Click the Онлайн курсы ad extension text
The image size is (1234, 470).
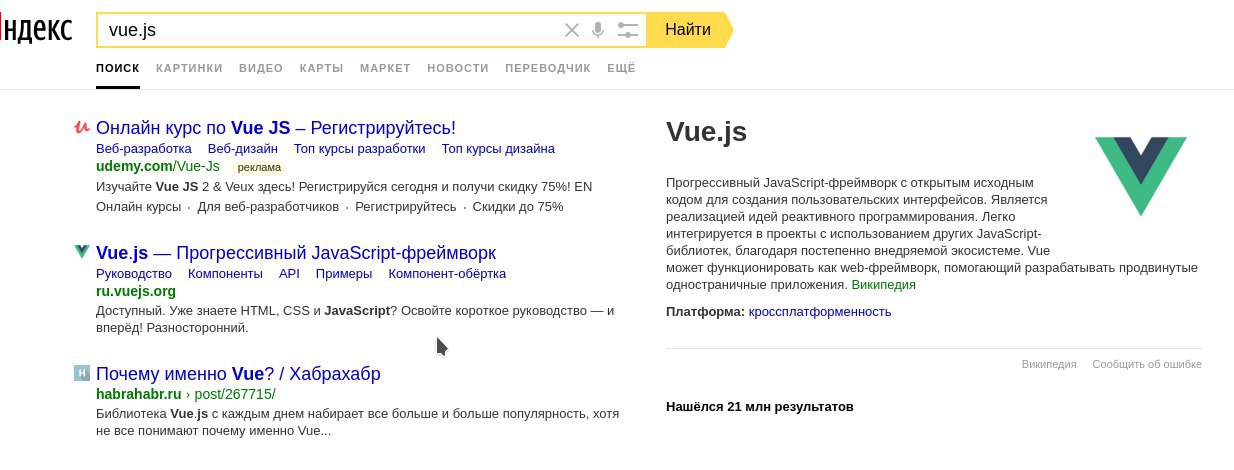[138, 207]
